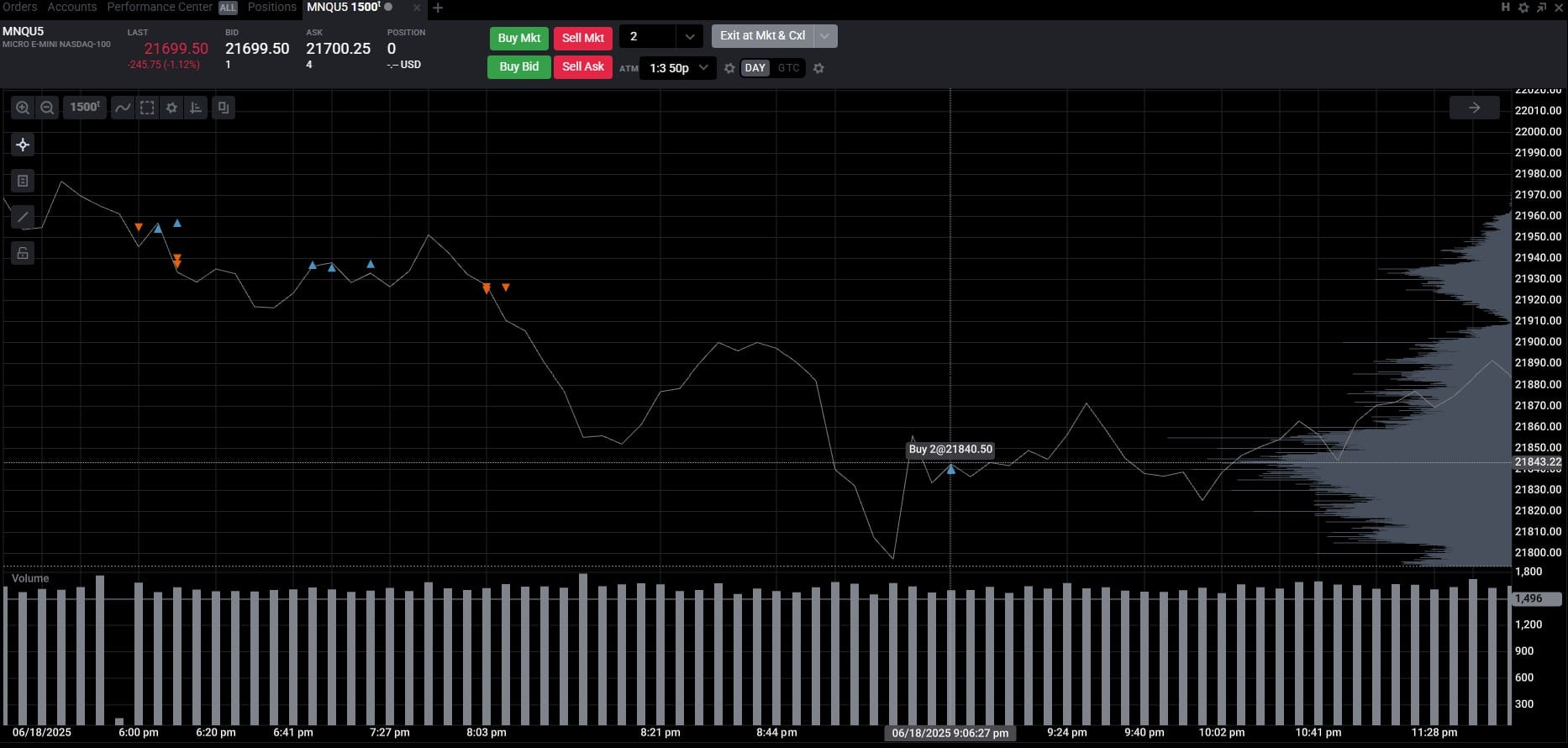Viewport: 1568px width, 748px height.
Task: Click the 22000.00 price axis label
Action: tap(1538, 131)
